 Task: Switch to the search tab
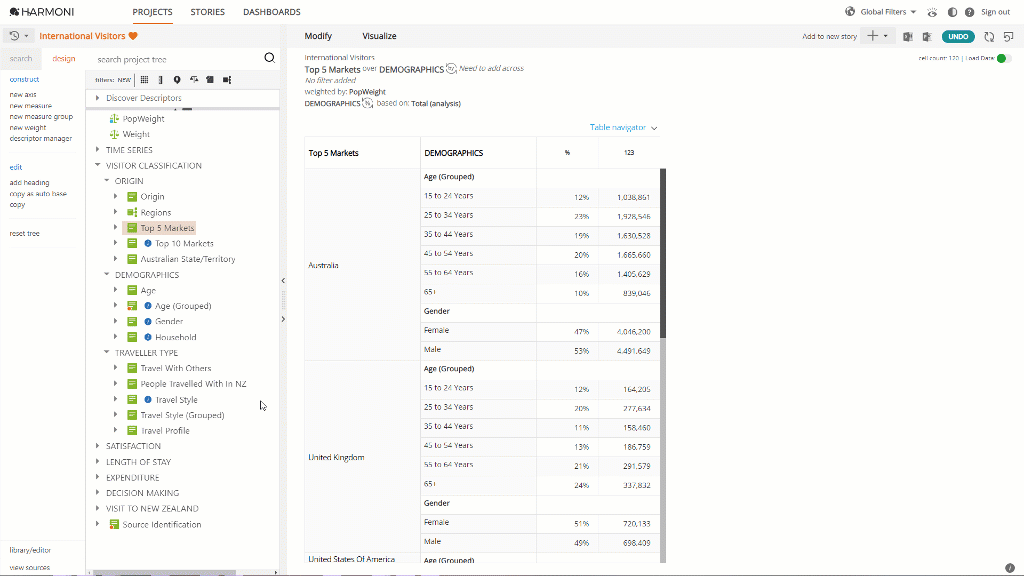tap(21, 59)
